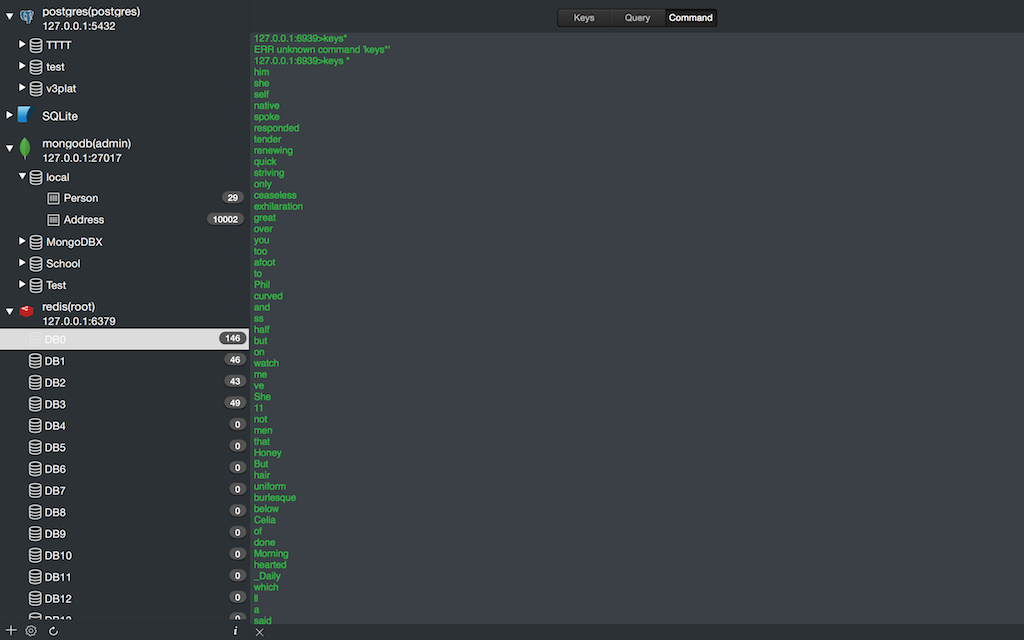This screenshot has width=1024, height=640.
Task: Expand the MongoDBX database
Action: (22, 241)
